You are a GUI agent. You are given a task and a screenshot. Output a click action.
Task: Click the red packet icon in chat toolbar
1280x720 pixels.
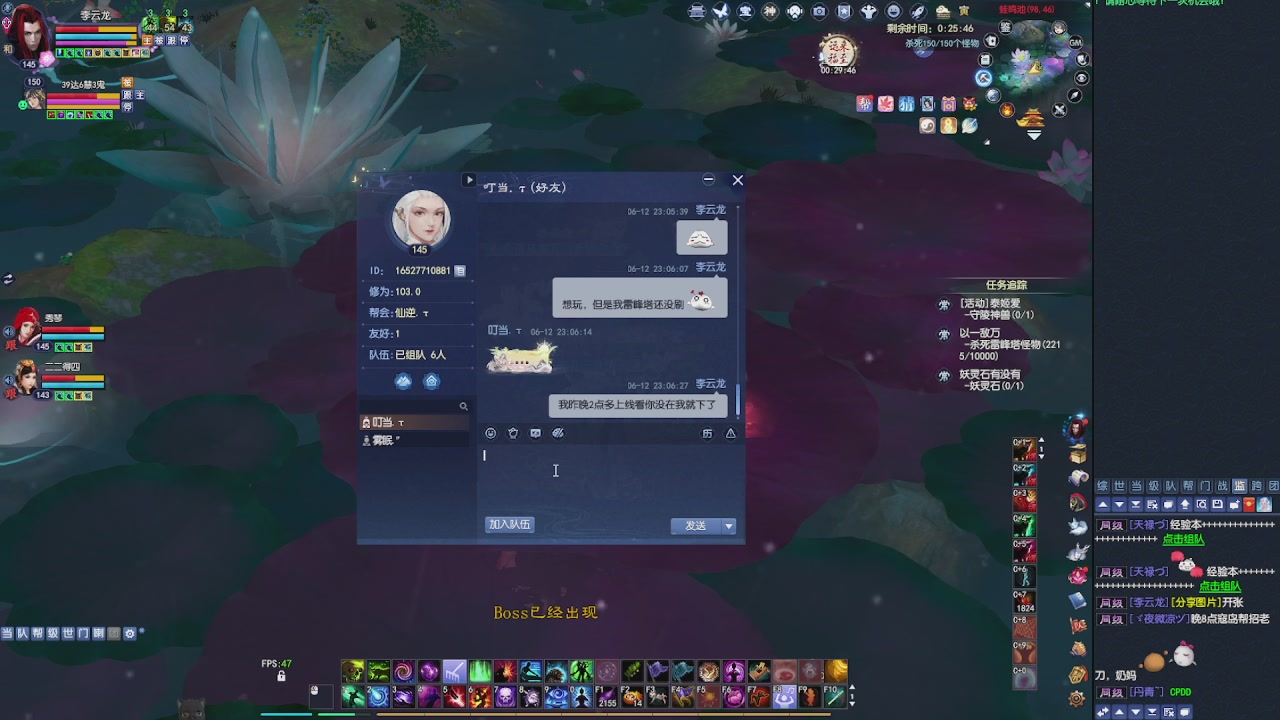(1249, 505)
